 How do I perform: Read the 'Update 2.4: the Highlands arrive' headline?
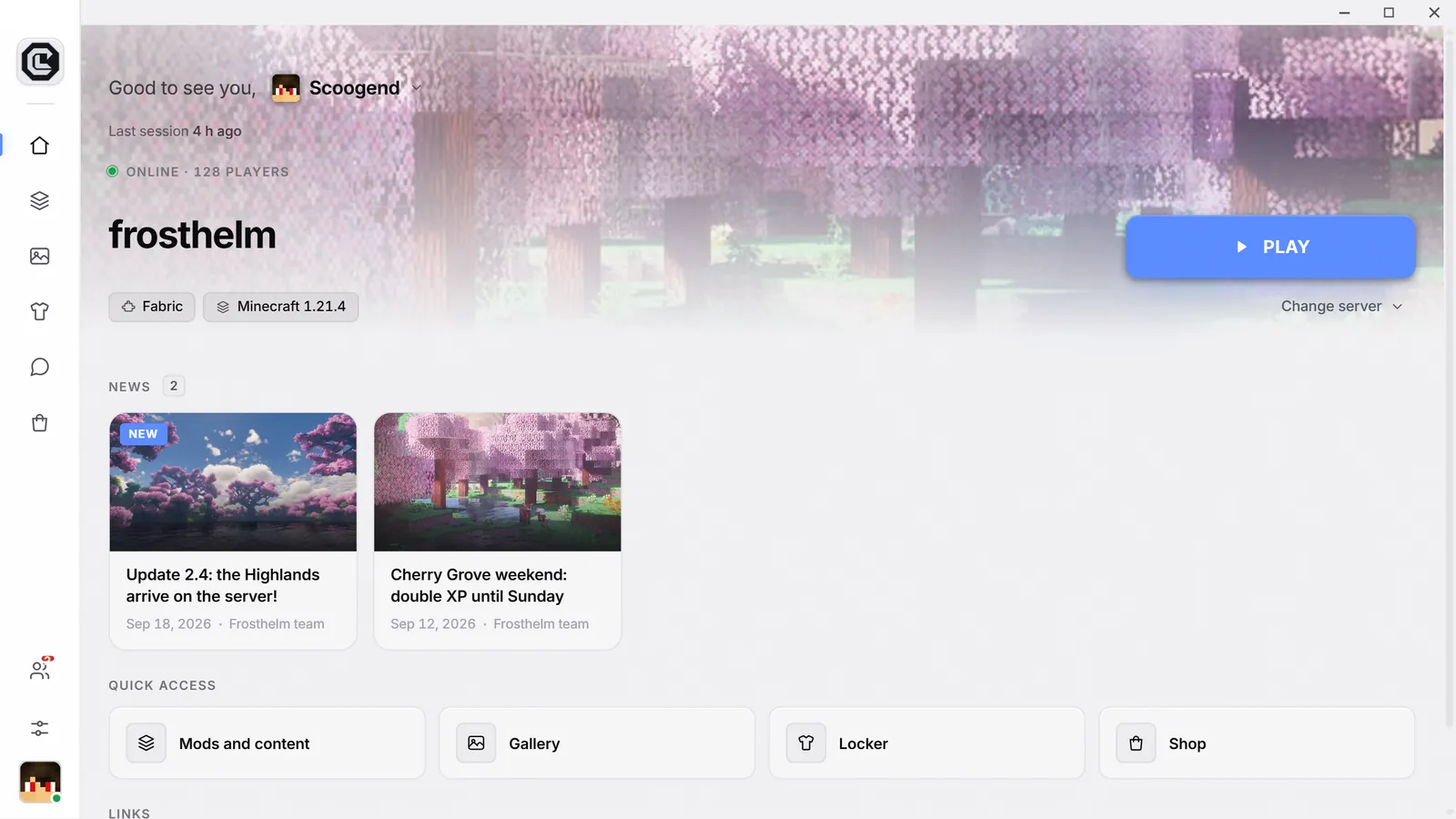click(x=223, y=586)
